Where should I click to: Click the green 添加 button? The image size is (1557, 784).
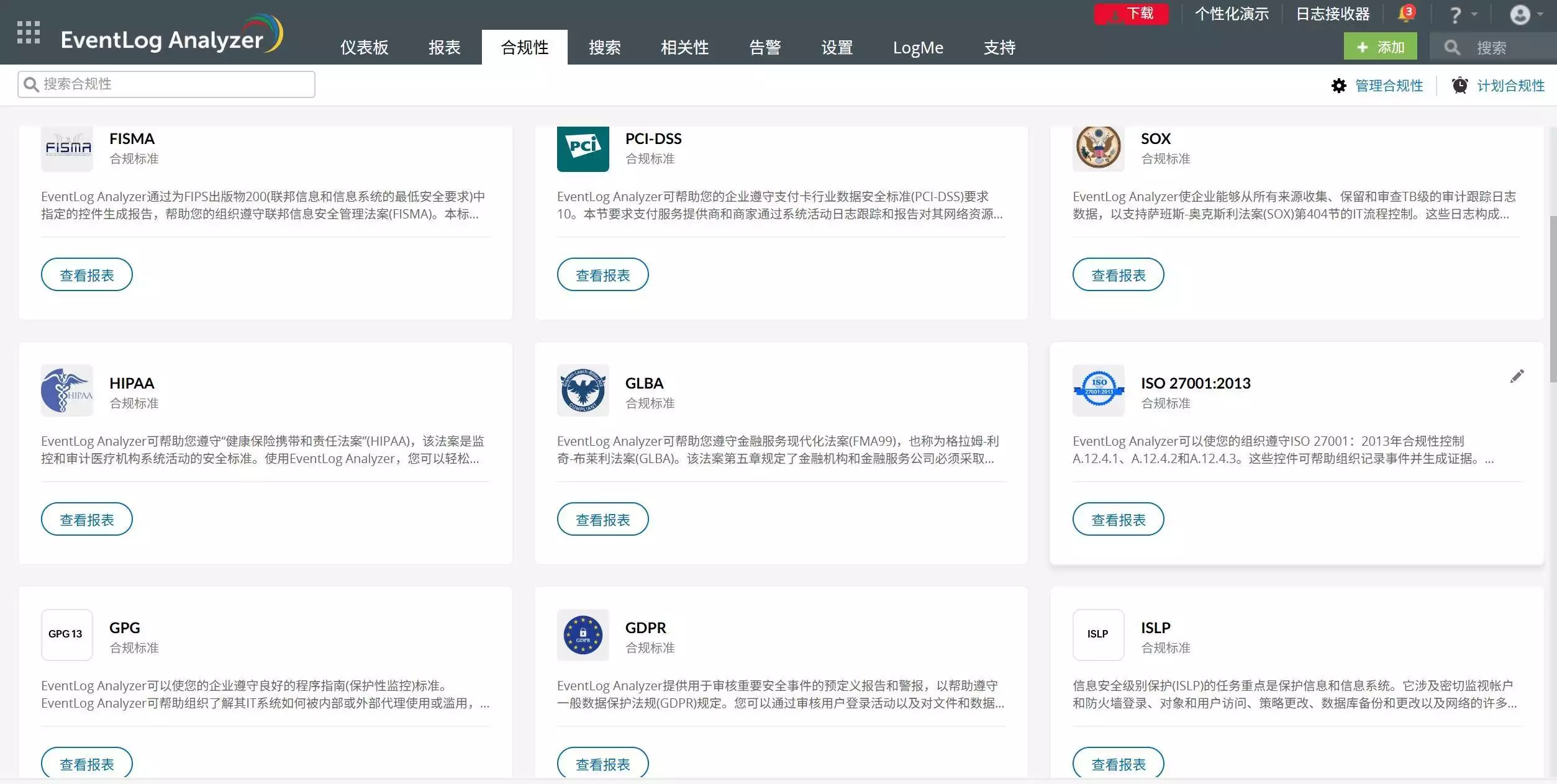(x=1380, y=47)
